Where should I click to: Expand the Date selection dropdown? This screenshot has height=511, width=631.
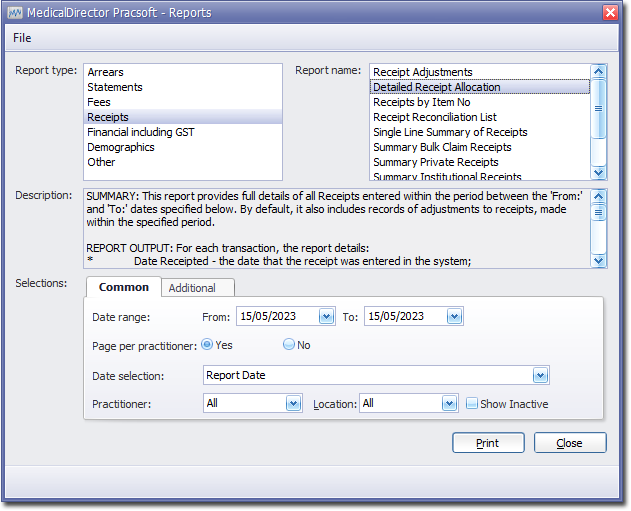pyautogui.click(x=540, y=376)
